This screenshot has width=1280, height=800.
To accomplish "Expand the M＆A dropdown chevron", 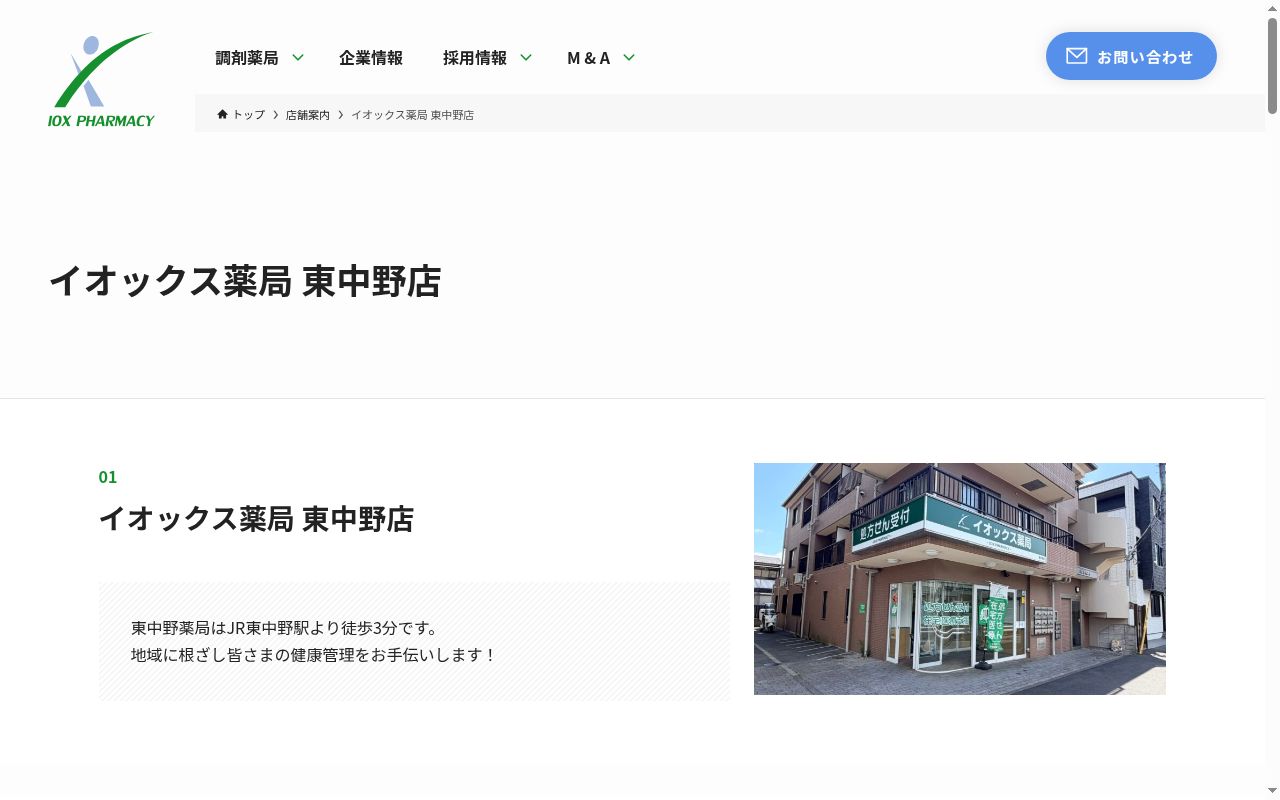I will click(629, 57).
